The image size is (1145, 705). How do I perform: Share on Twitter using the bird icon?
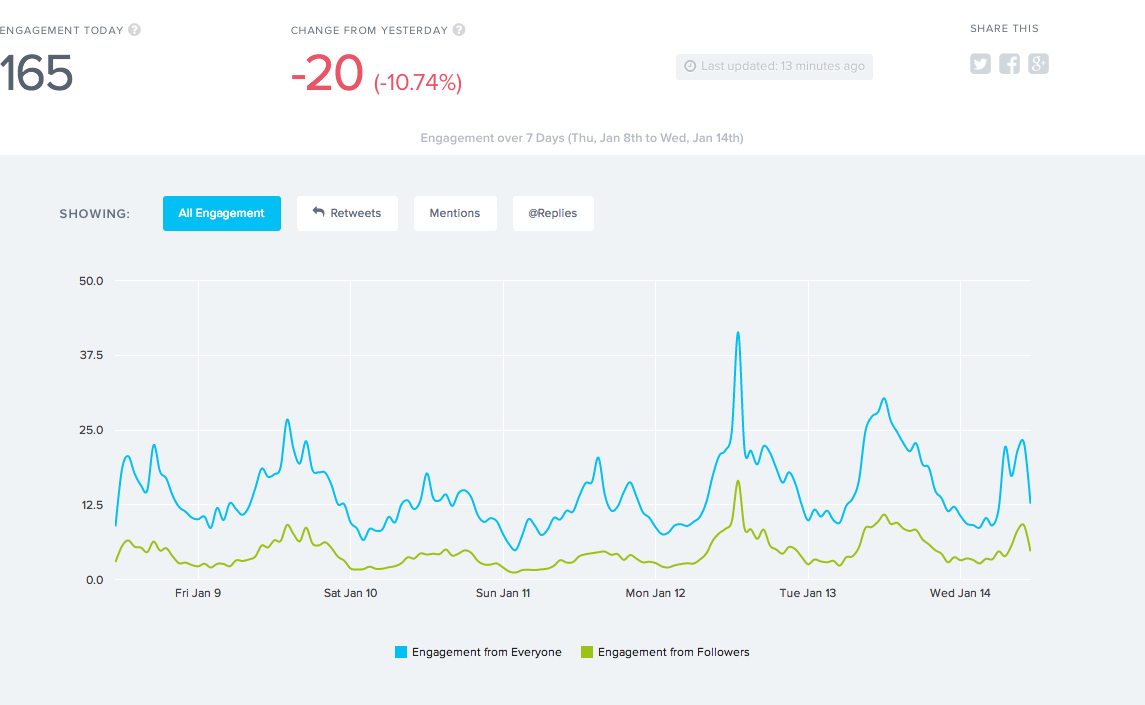pyautogui.click(x=980, y=64)
